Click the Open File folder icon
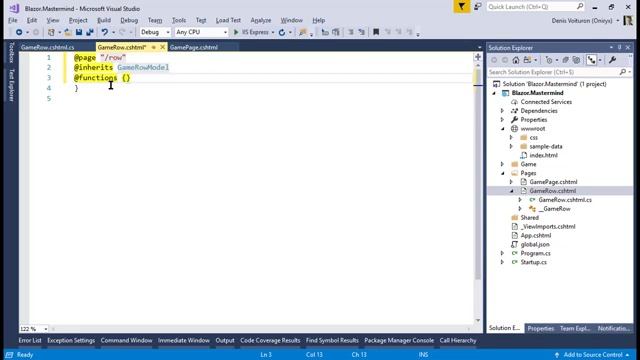Viewport: 640px width, 360px height. 68,32
